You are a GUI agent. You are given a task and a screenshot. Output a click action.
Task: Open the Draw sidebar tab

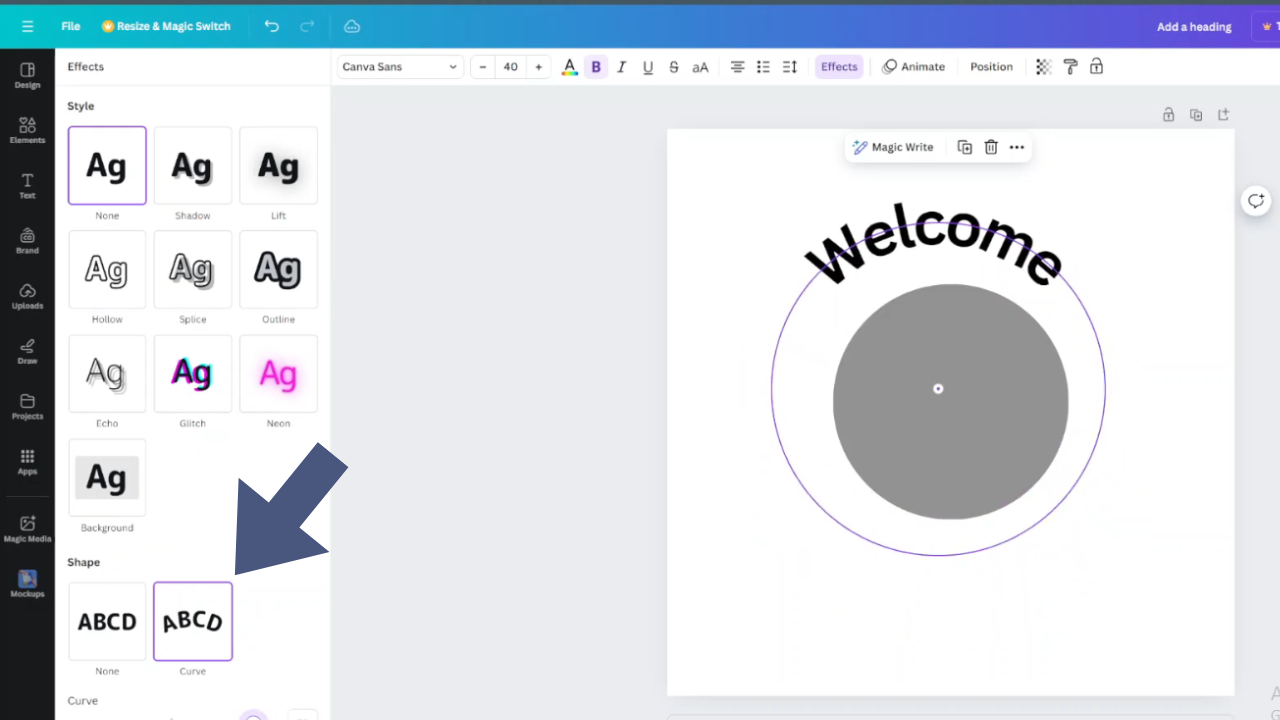pyautogui.click(x=27, y=351)
